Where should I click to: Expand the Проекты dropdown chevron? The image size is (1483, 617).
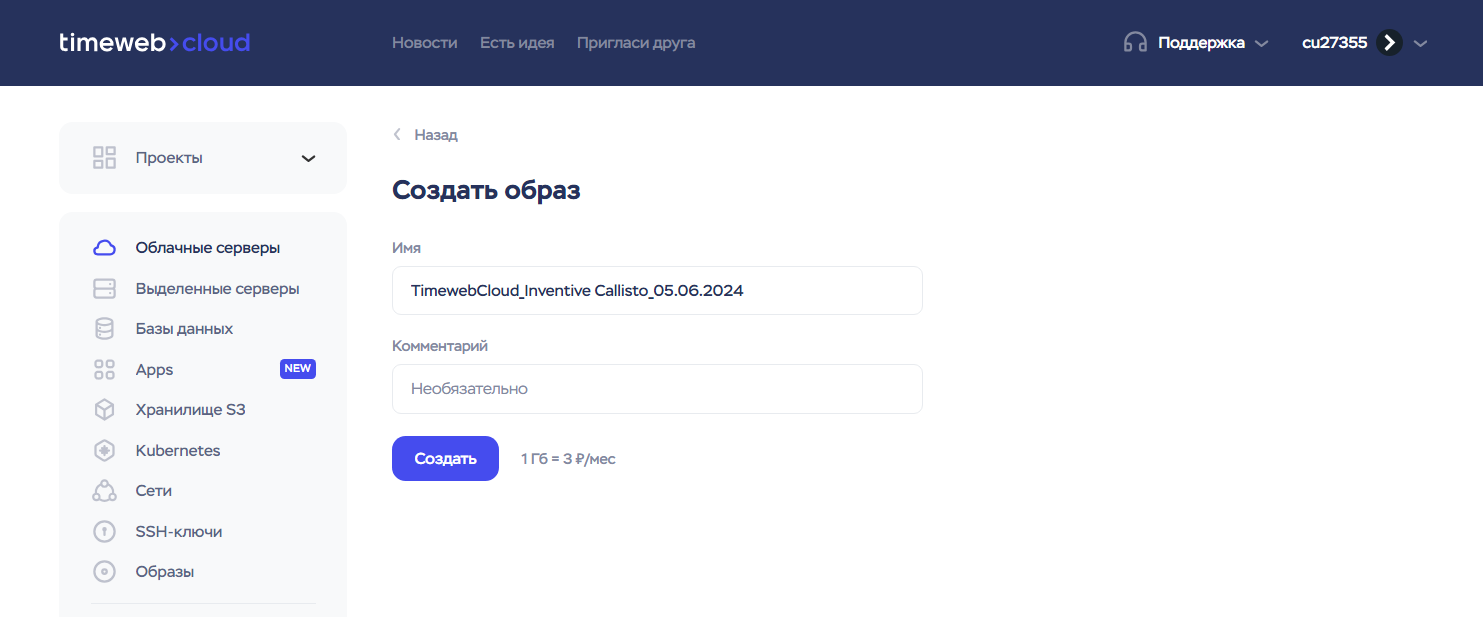click(x=309, y=158)
